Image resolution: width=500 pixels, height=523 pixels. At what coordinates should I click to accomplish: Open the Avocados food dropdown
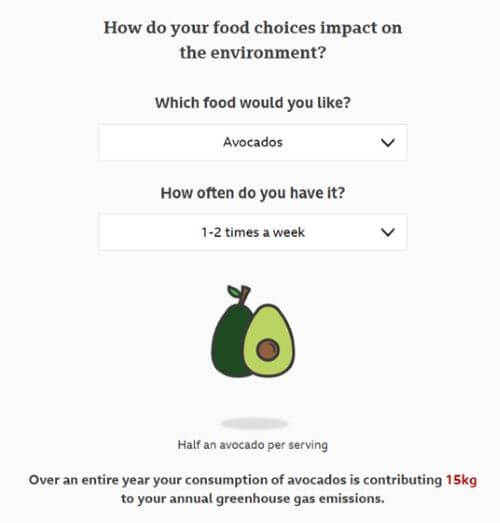point(253,142)
